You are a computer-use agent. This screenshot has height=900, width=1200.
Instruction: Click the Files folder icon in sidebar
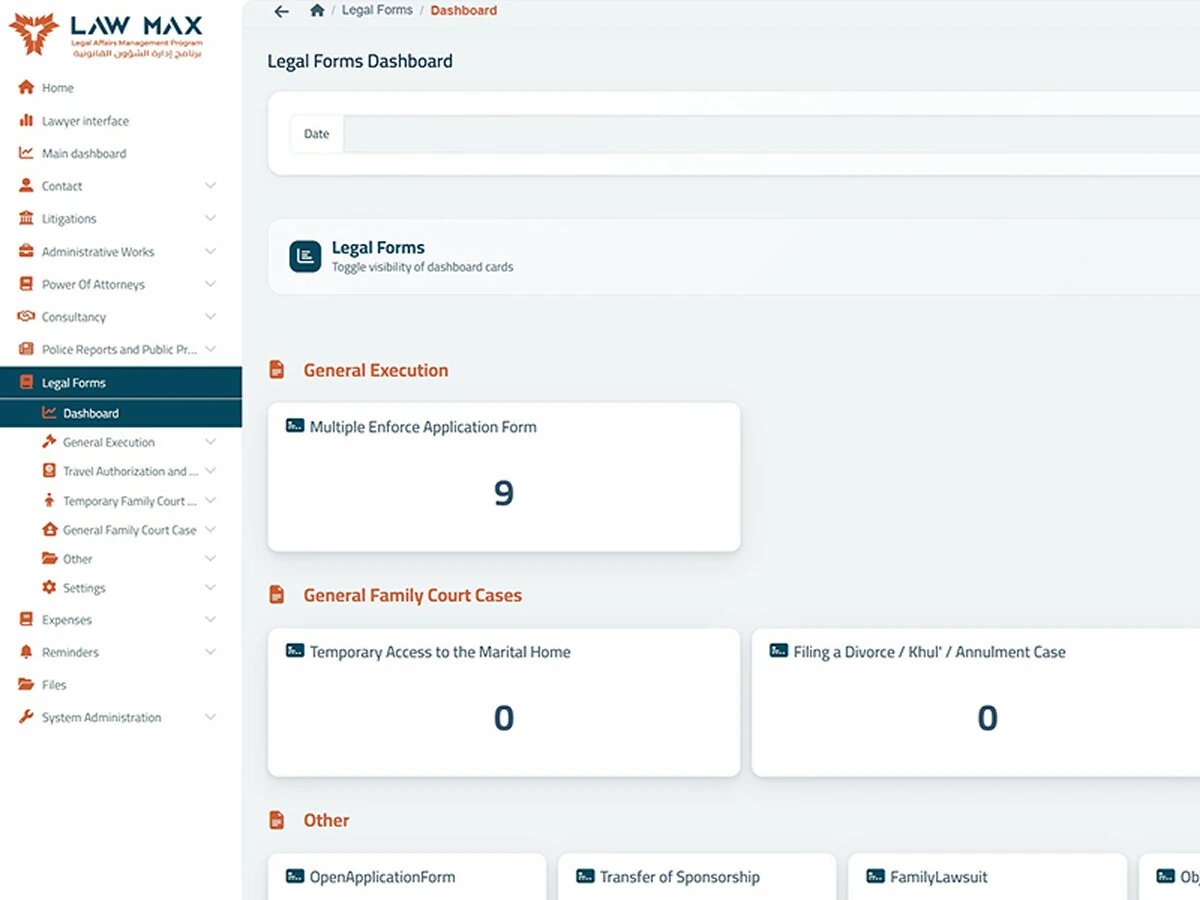pos(26,685)
